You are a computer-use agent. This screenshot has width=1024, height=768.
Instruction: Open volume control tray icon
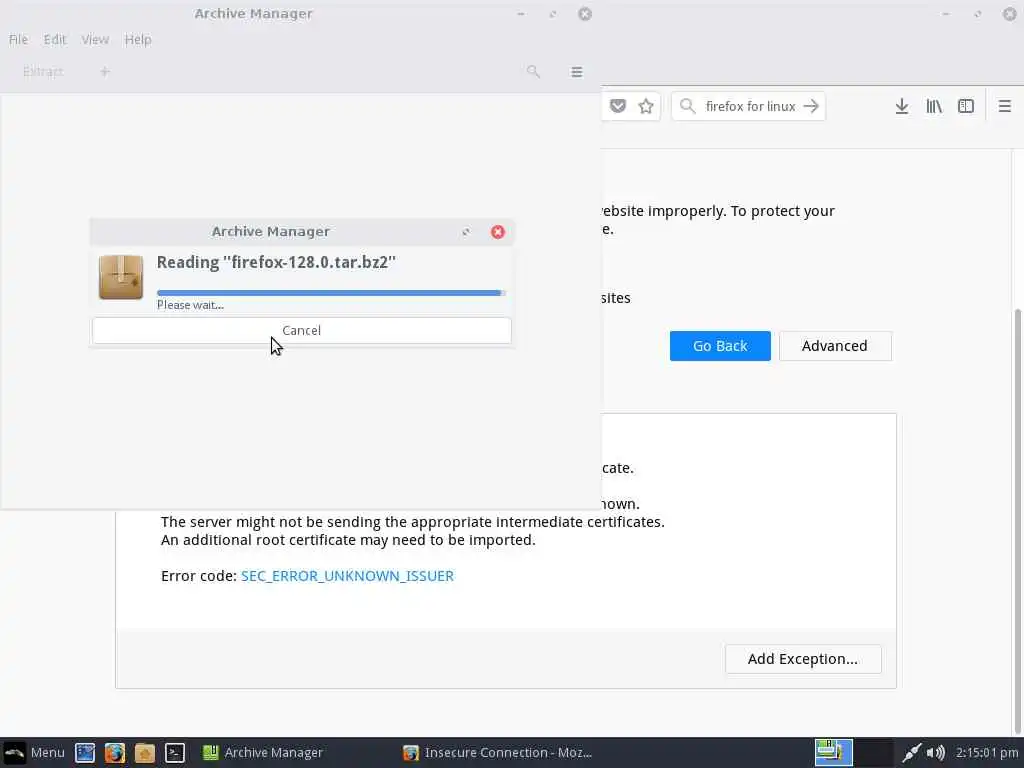point(936,753)
